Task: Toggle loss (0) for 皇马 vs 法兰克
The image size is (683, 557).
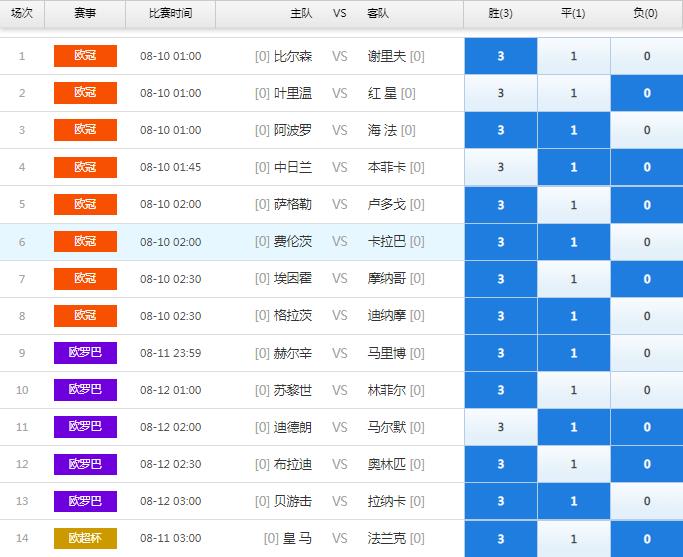Action: pyautogui.click(x=647, y=538)
